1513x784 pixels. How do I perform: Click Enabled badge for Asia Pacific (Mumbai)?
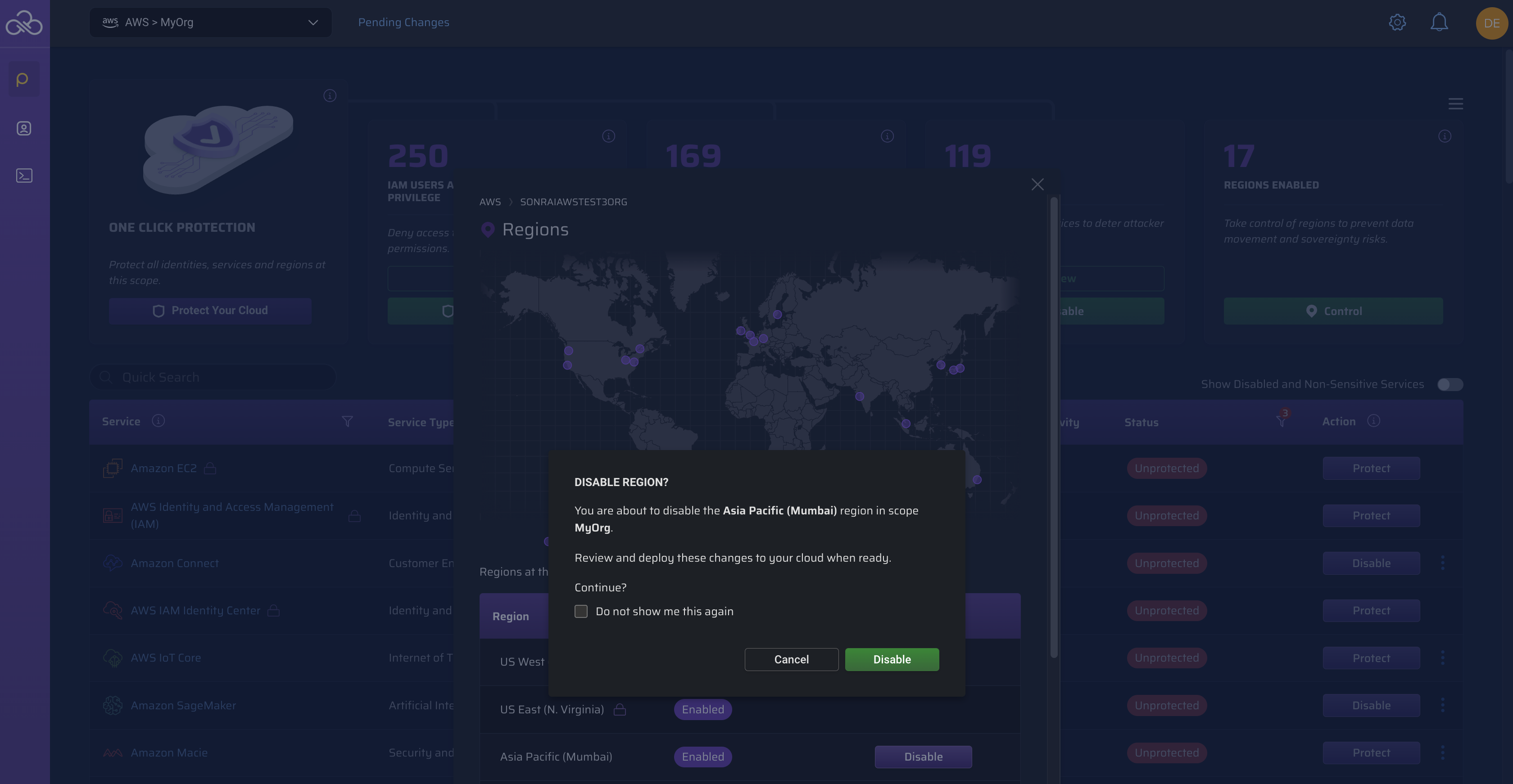702,757
